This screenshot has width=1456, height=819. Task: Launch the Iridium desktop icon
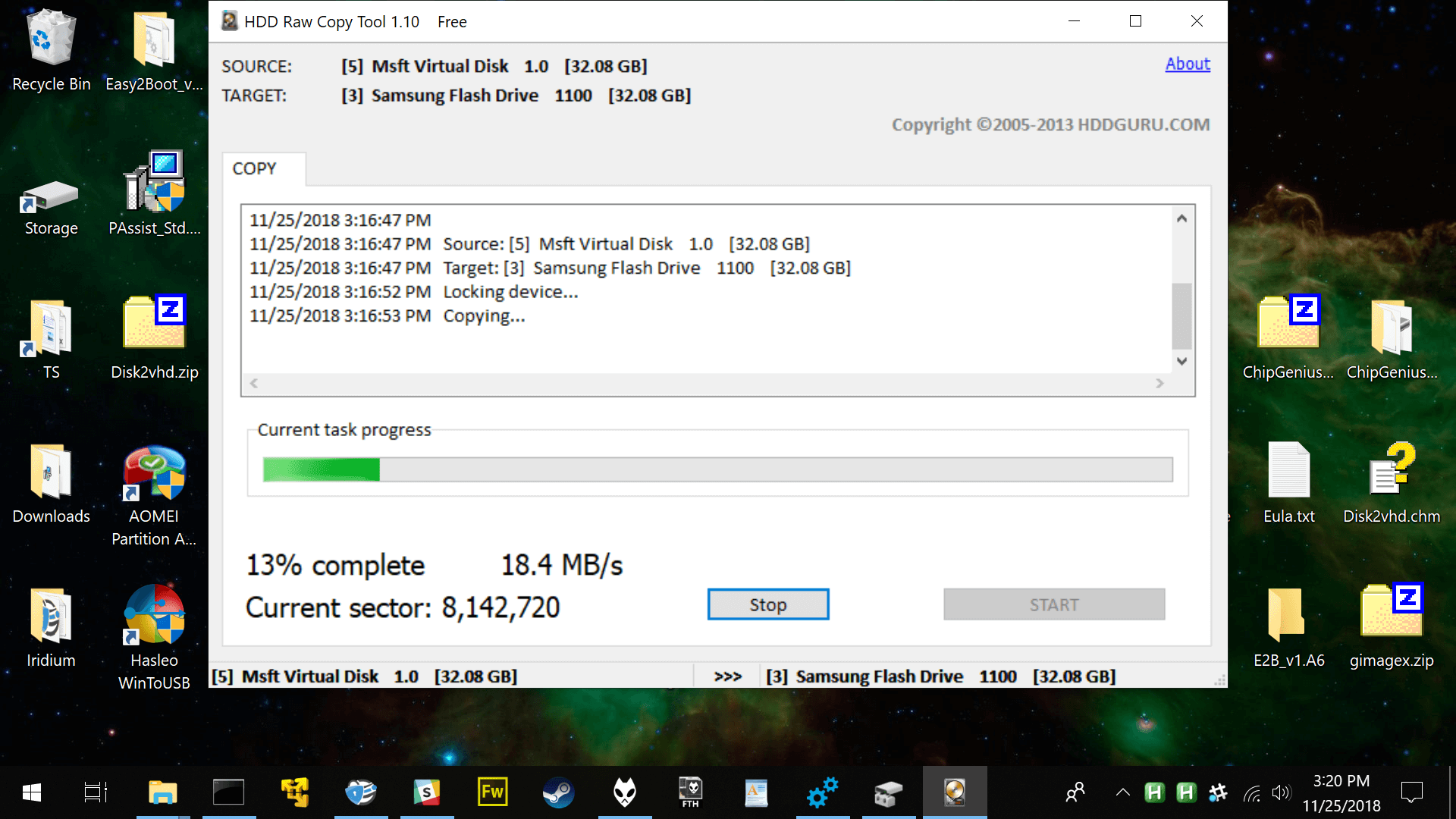click(51, 627)
